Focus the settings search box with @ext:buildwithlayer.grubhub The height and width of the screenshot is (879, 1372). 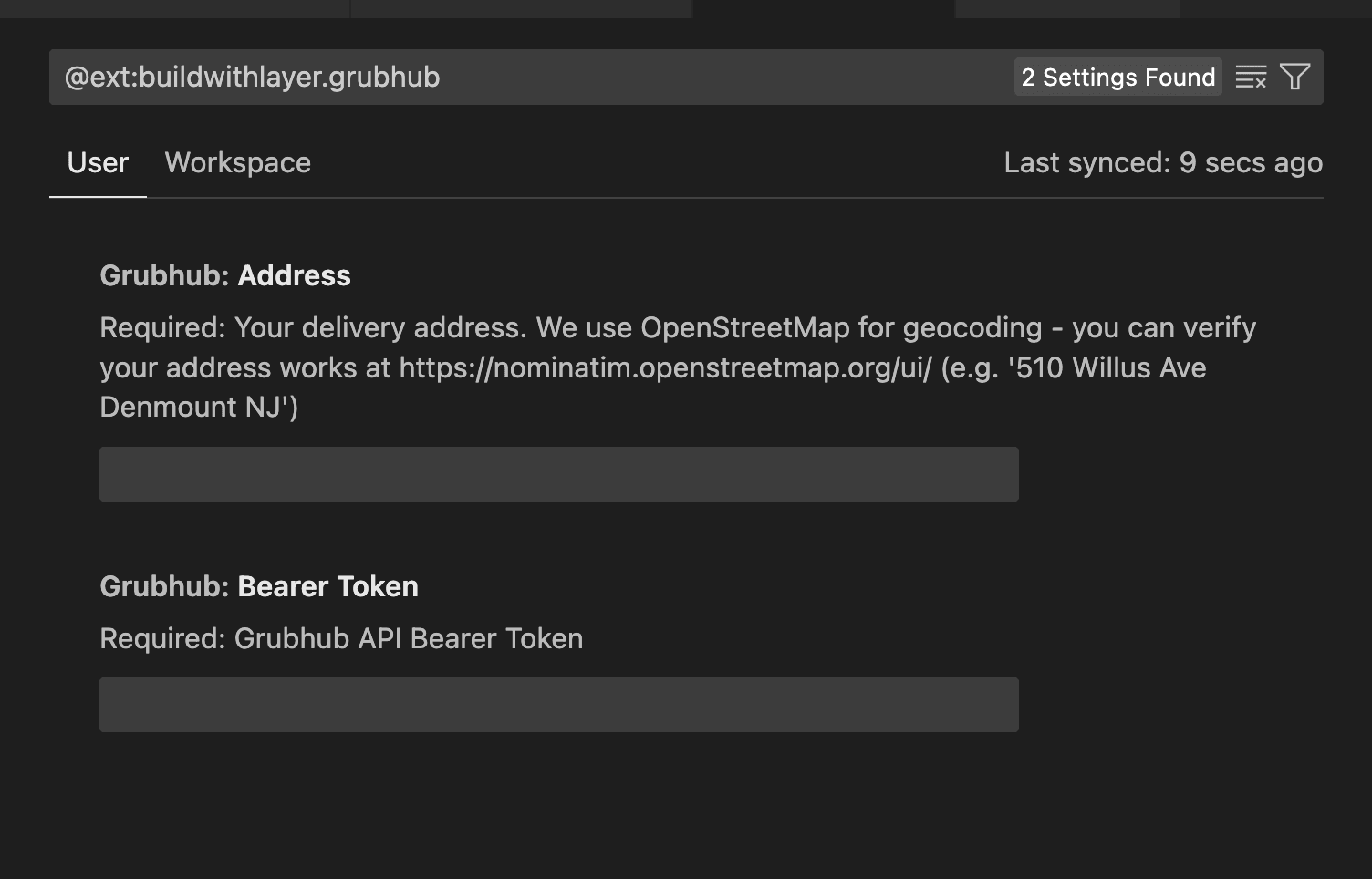(x=529, y=78)
